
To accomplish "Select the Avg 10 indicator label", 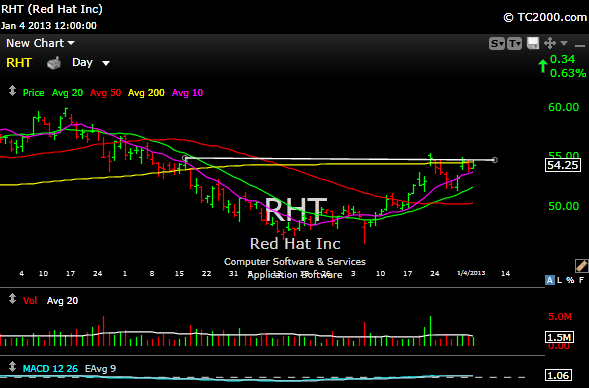I will (x=187, y=93).
